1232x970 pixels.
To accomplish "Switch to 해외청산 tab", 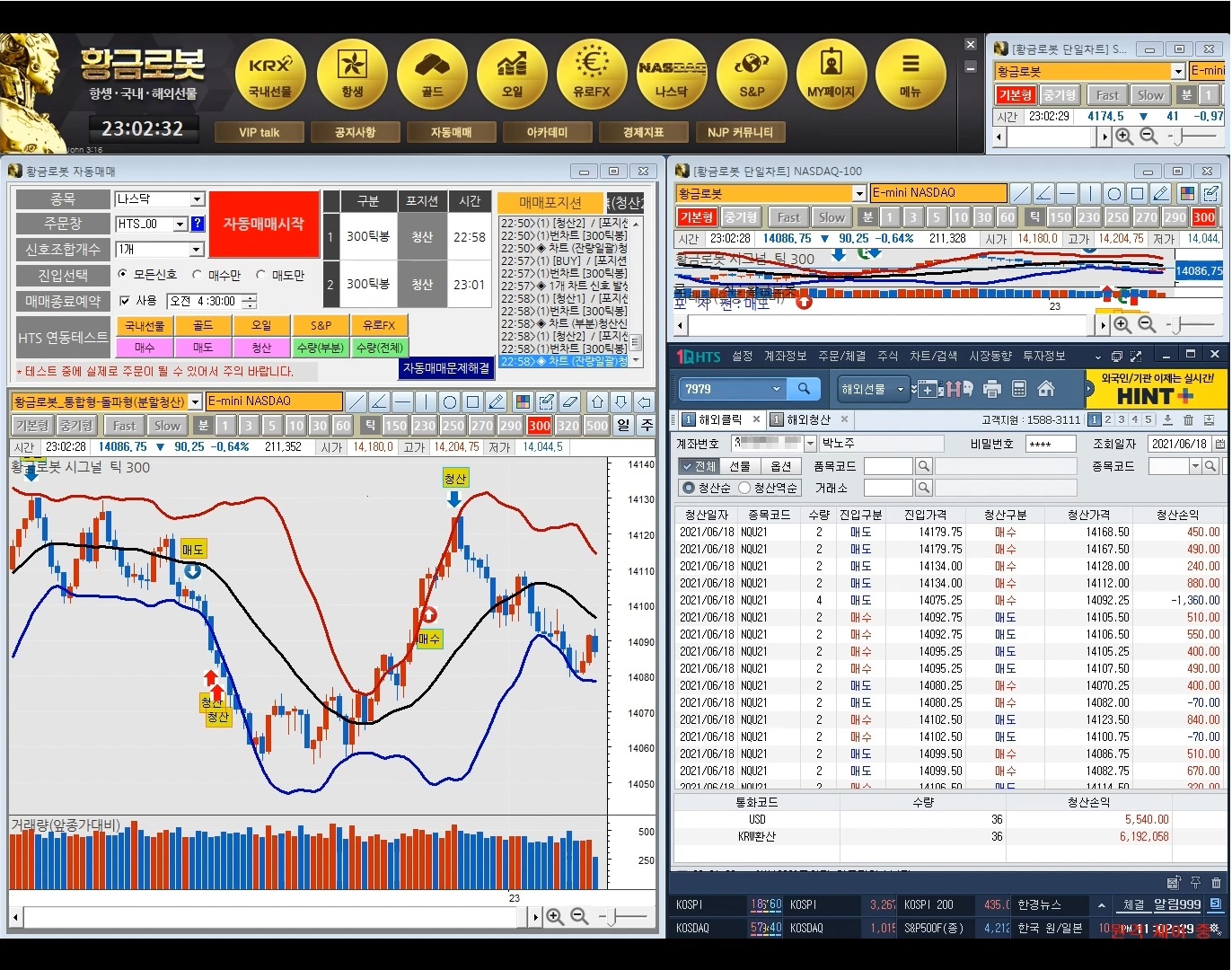I will 809,419.
